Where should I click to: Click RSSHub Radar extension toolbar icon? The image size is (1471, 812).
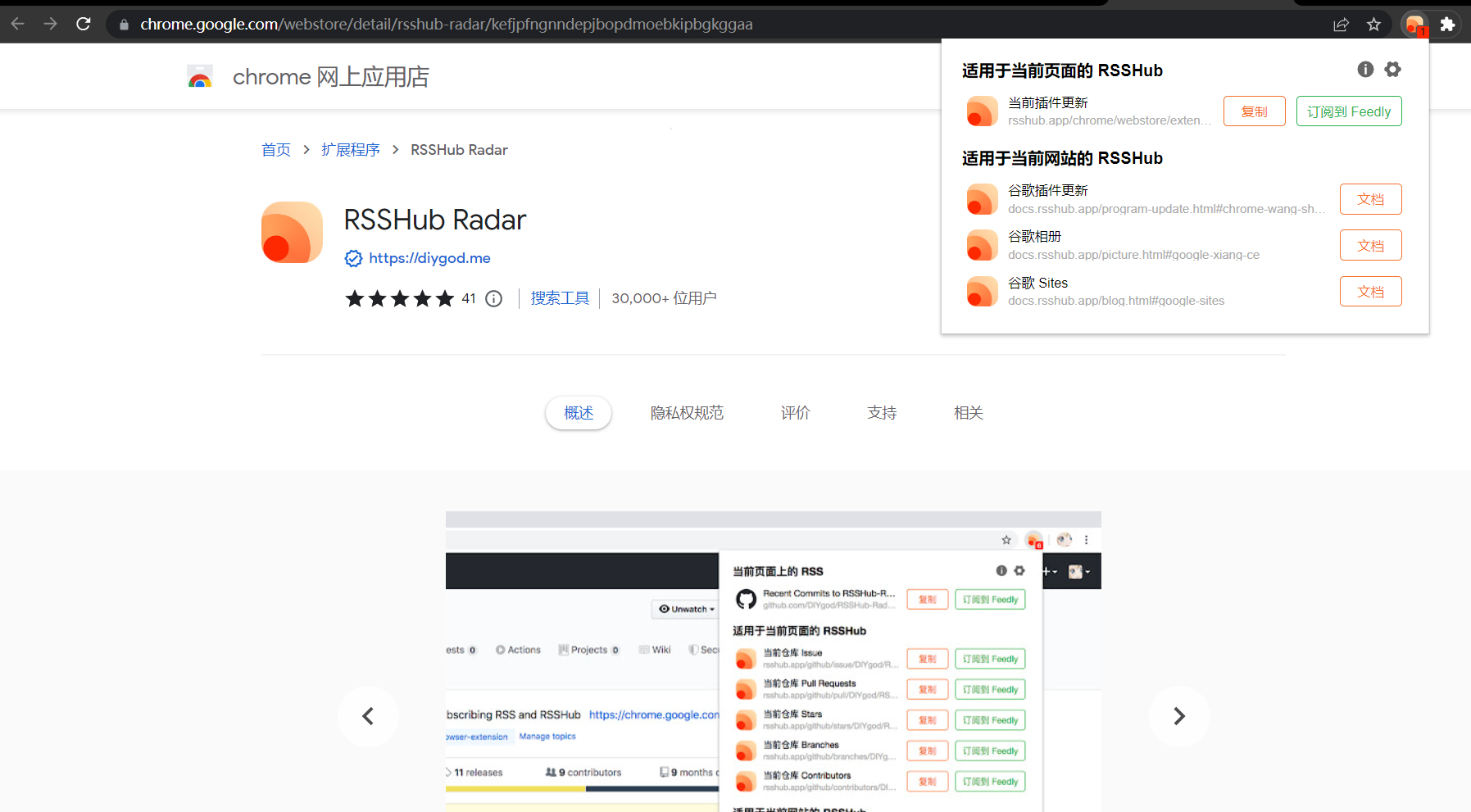pyautogui.click(x=1415, y=25)
